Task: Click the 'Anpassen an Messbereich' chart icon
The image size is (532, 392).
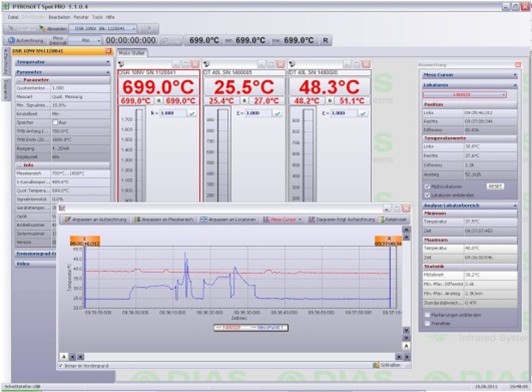Action: pyautogui.click(x=137, y=220)
